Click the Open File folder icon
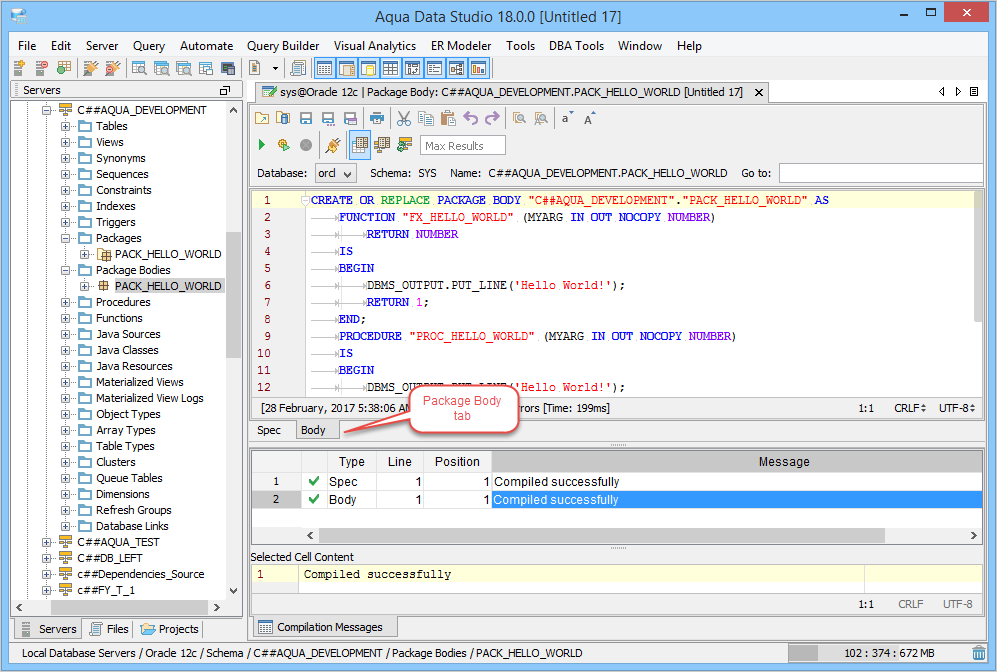 point(262,118)
